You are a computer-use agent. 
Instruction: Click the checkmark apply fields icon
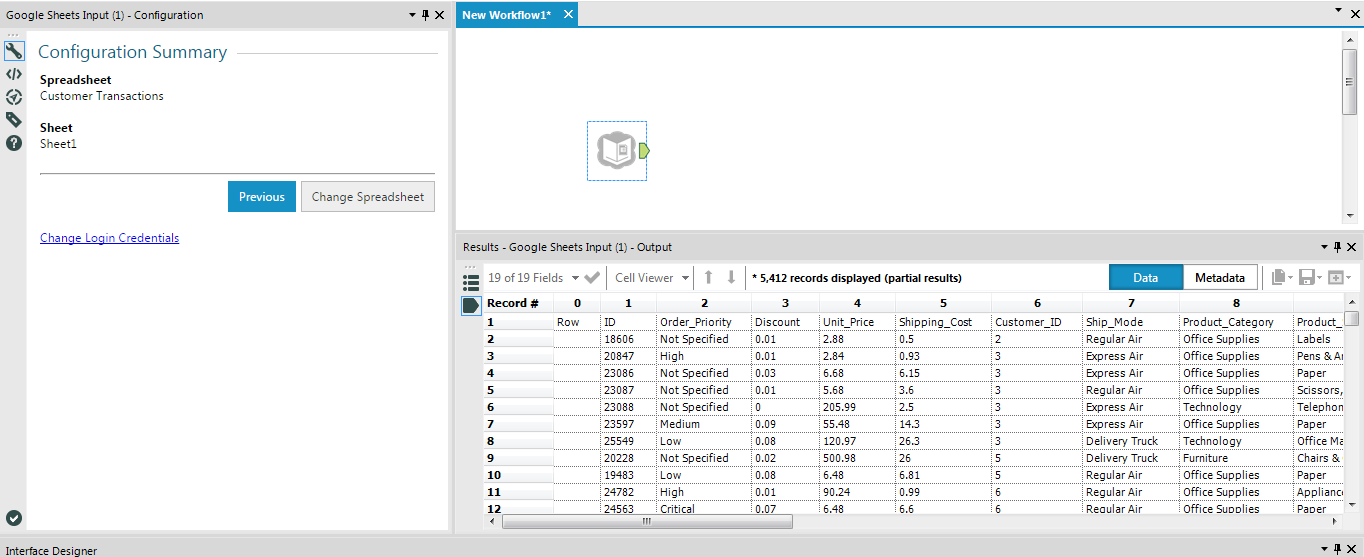pyautogui.click(x=592, y=278)
